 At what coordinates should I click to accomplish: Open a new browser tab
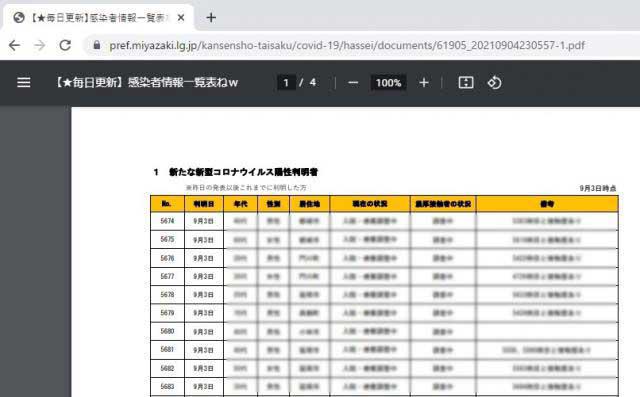coord(211,18)
